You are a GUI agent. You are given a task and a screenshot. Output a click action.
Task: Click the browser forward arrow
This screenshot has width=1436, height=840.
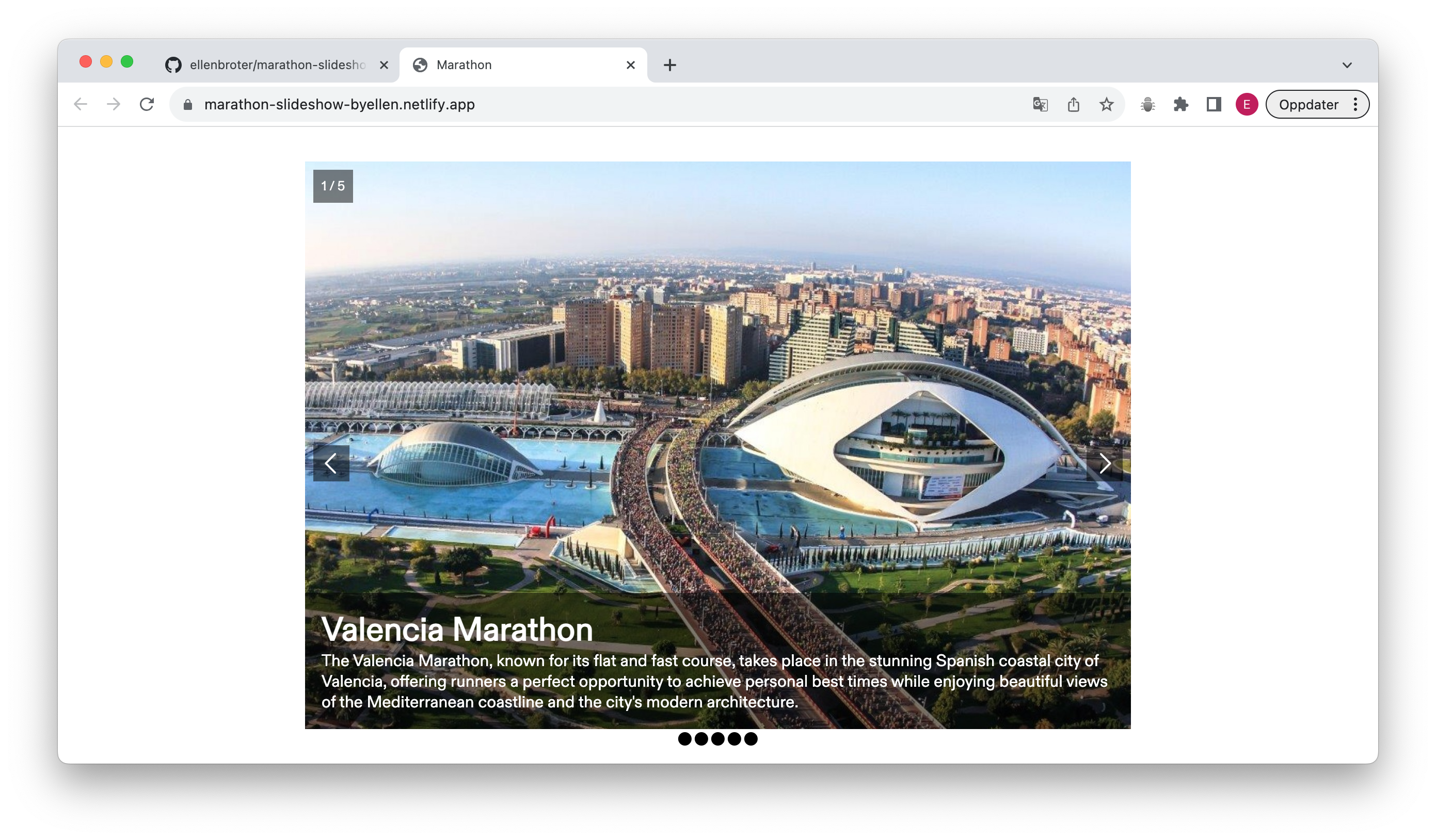pos(114,104)
